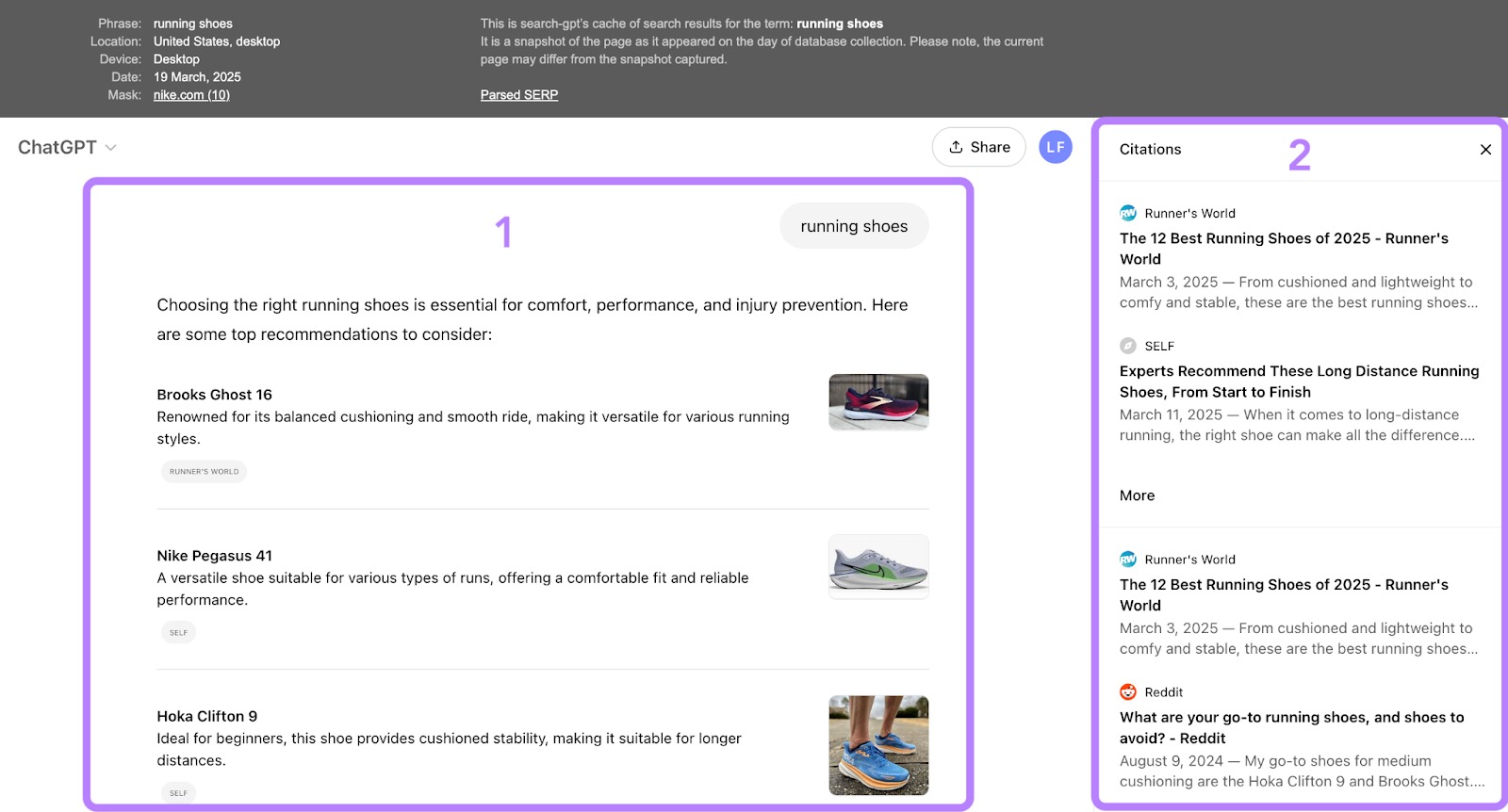Select the Brooks Ghost 16 heading
Image resolution: width=1508 pixels, height=812 pixels.
(215, 395)
